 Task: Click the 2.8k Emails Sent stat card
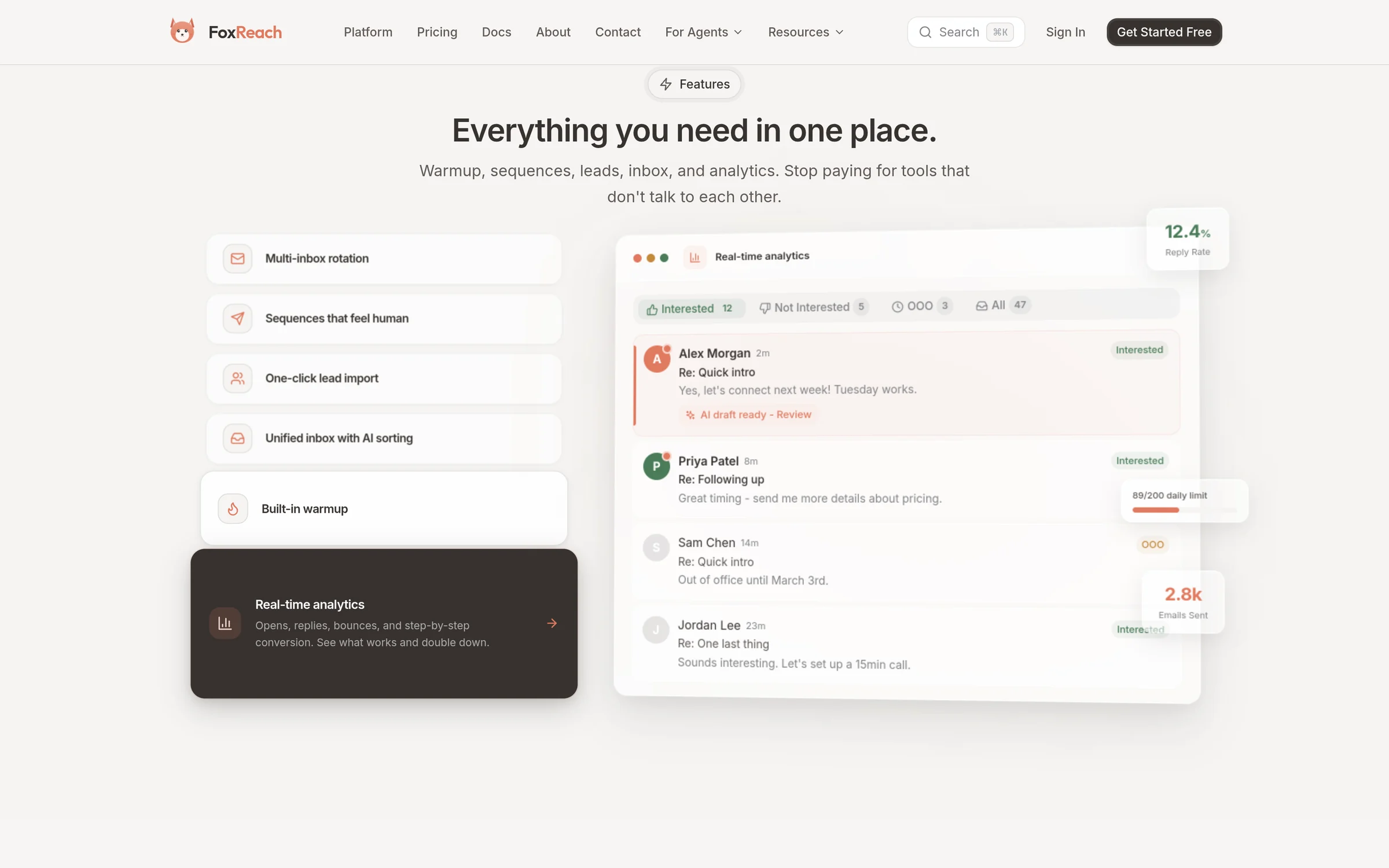(x=1183, y=602)
